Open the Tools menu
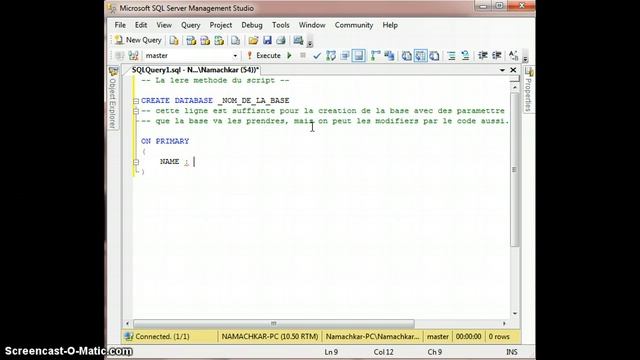640x360 pixels. click(x=281, y=25)
